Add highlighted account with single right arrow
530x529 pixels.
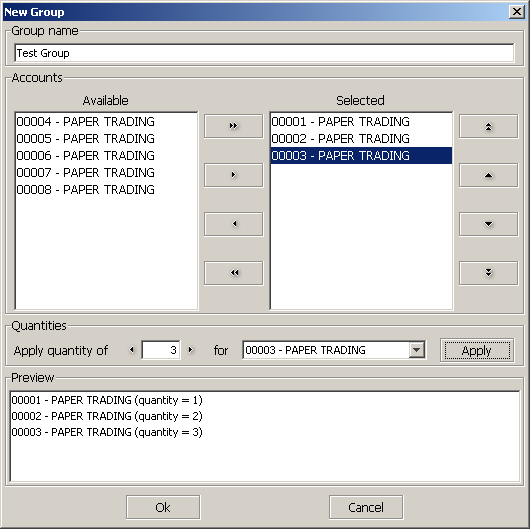click(x=233, y=175)
